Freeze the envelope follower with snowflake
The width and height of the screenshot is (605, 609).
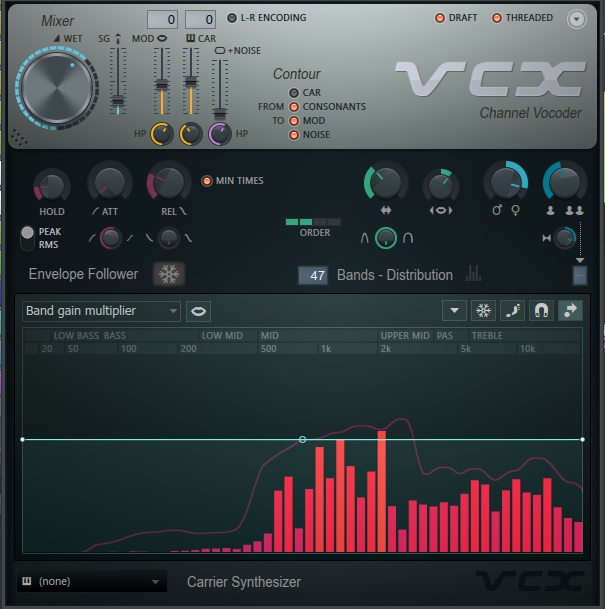pos(169,274)
